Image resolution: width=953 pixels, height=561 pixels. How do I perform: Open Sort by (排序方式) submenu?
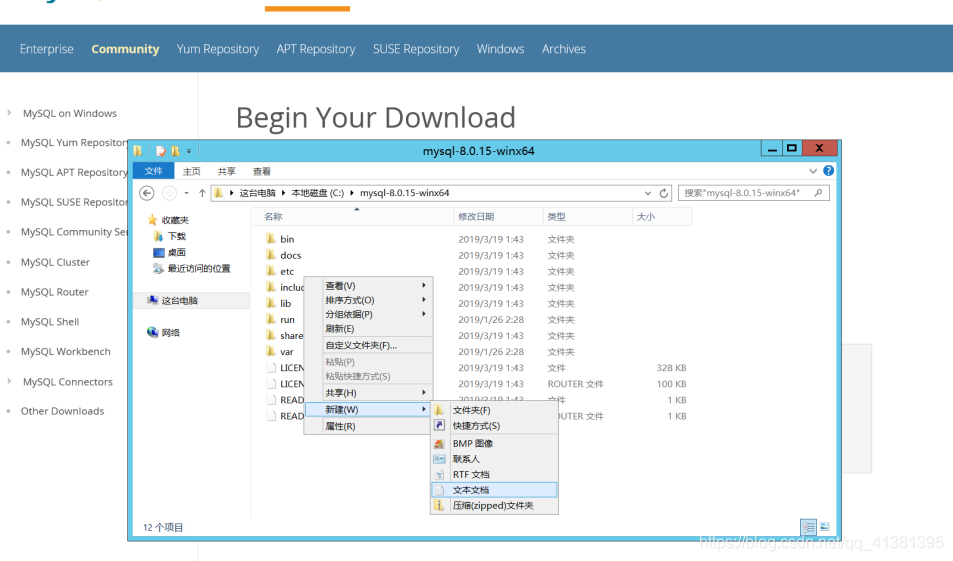pos(368,300)
